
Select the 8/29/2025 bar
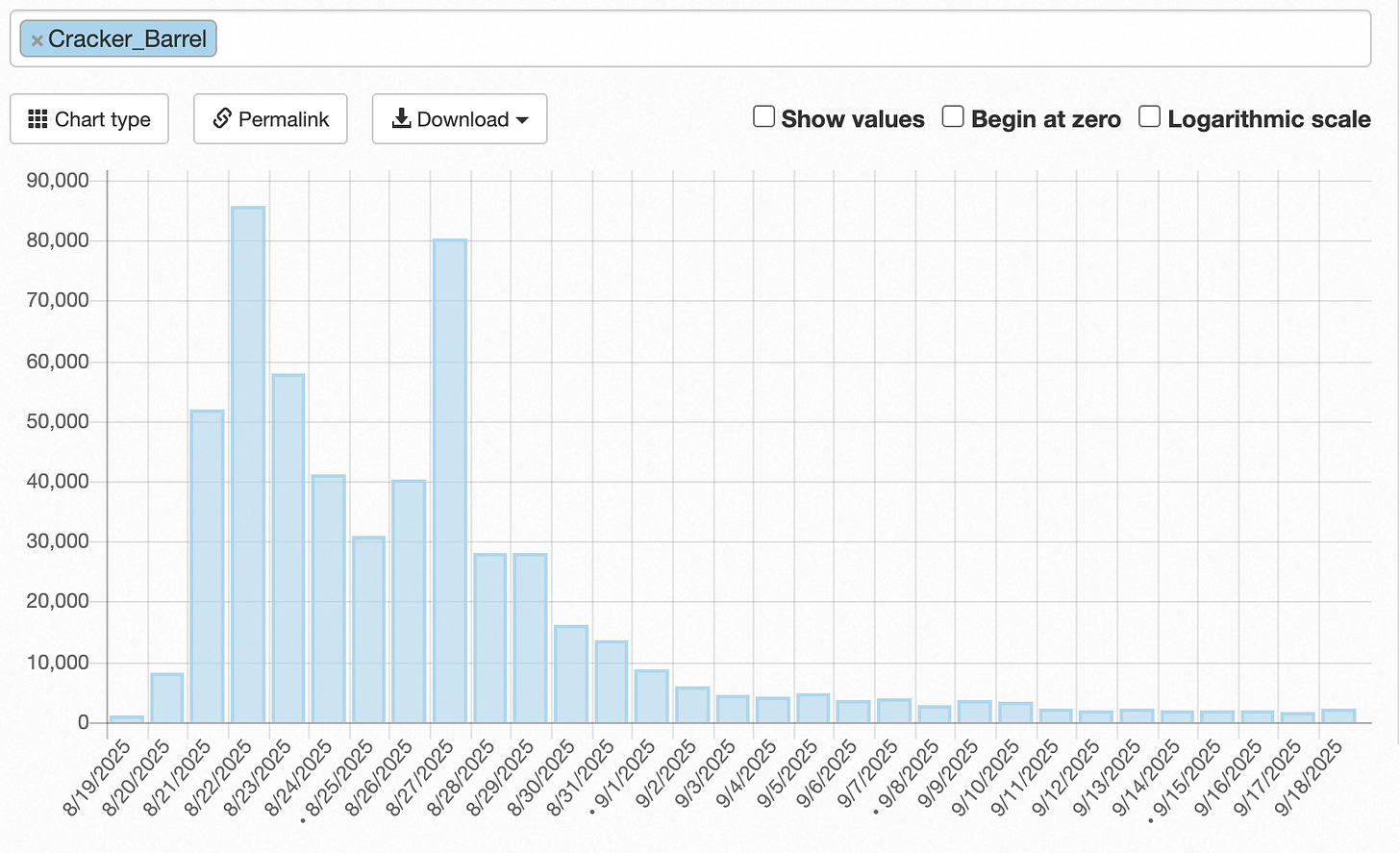(531, 639)
